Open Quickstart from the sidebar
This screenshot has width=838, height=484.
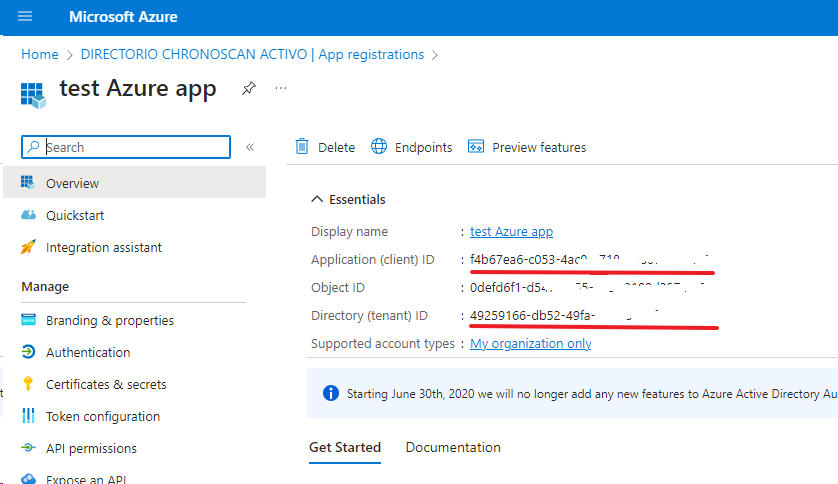coord(75,215)
